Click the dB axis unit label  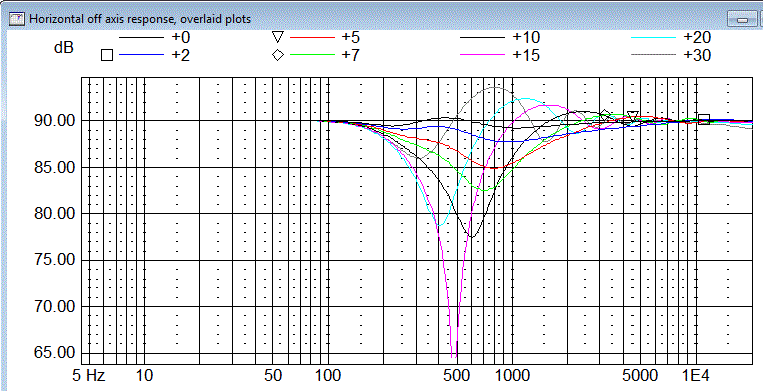pos(64,47)
